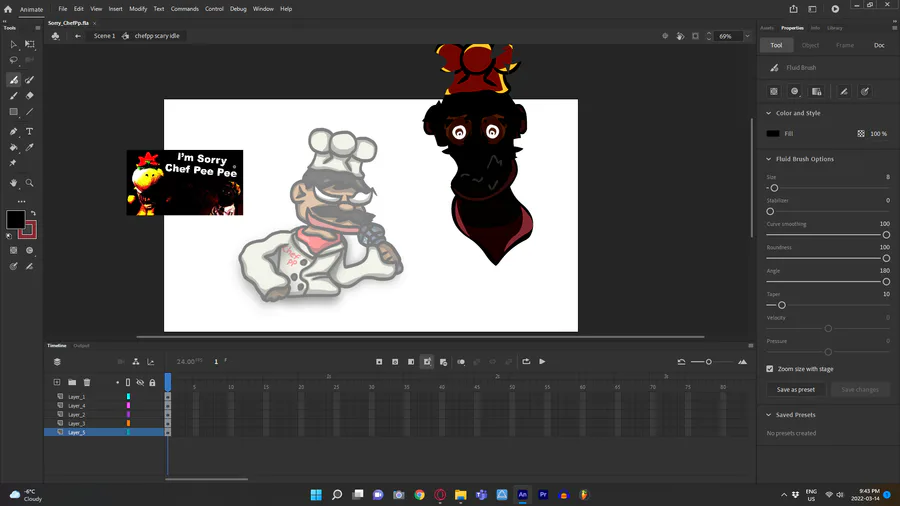Pick the Eyedropper tool
The height and width of the screenshot is (506, 900).
[x=29, y=147]
